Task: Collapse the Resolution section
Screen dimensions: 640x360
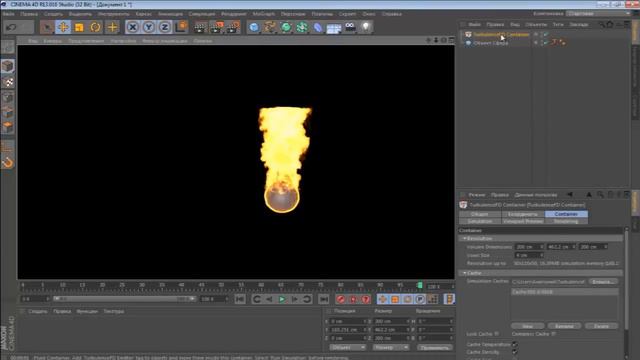Action: click(x=465, y=238)
